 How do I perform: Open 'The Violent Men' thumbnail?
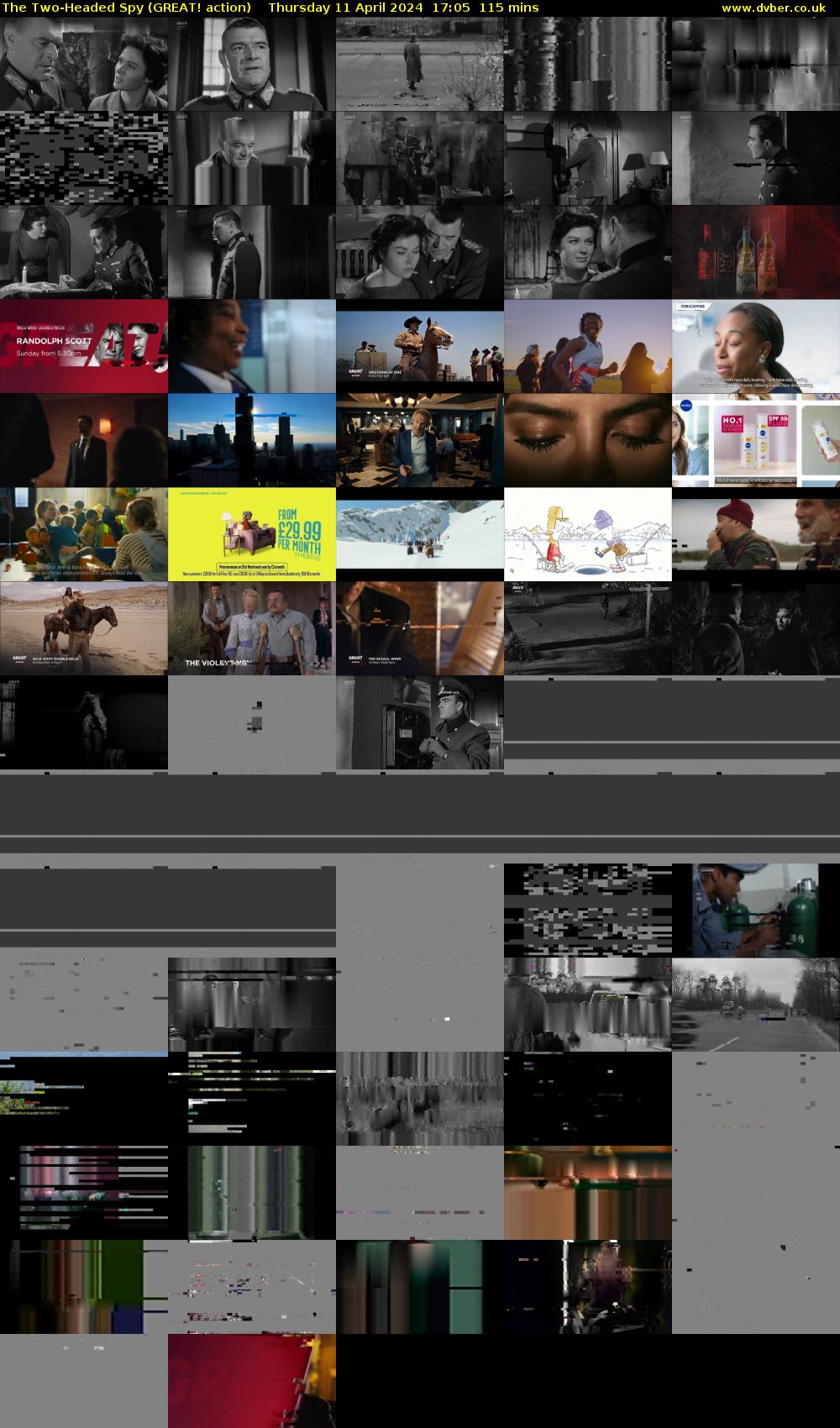pyautogui.click(x=252, y=628)
